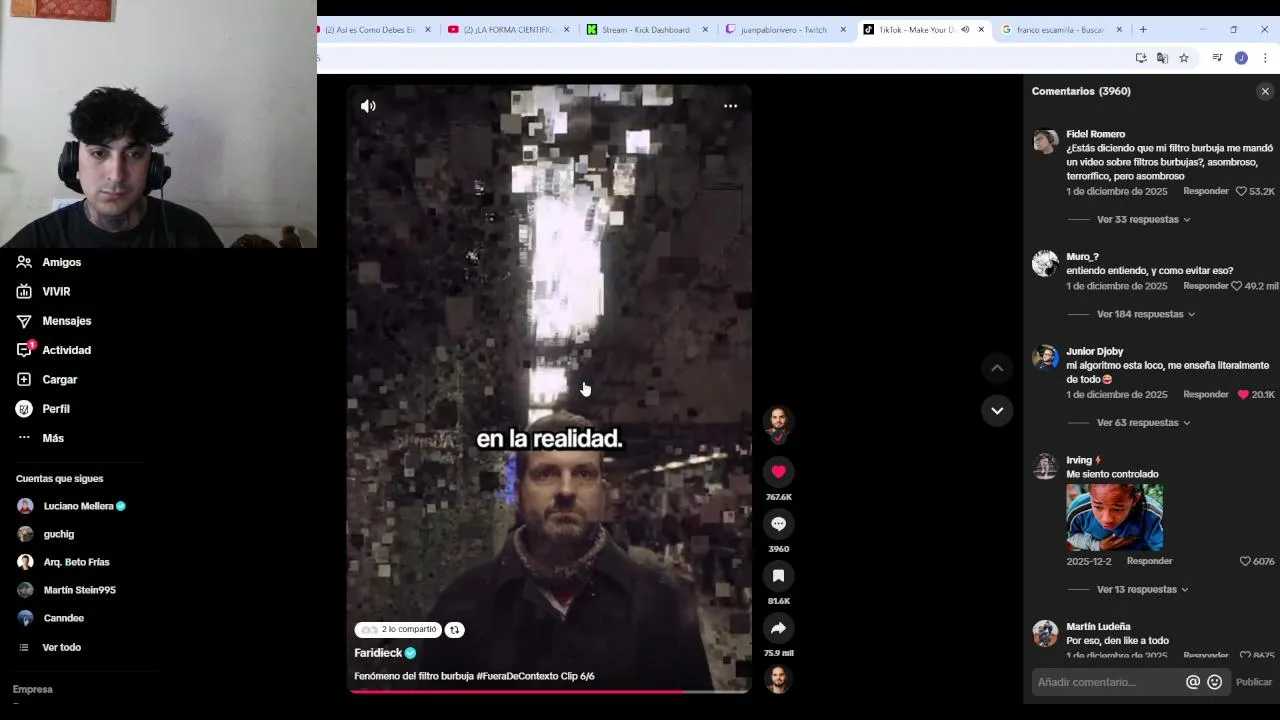The image size is (1280, 720).
Task: Mute the TikTok video sound
Action: tap(368, 106)
